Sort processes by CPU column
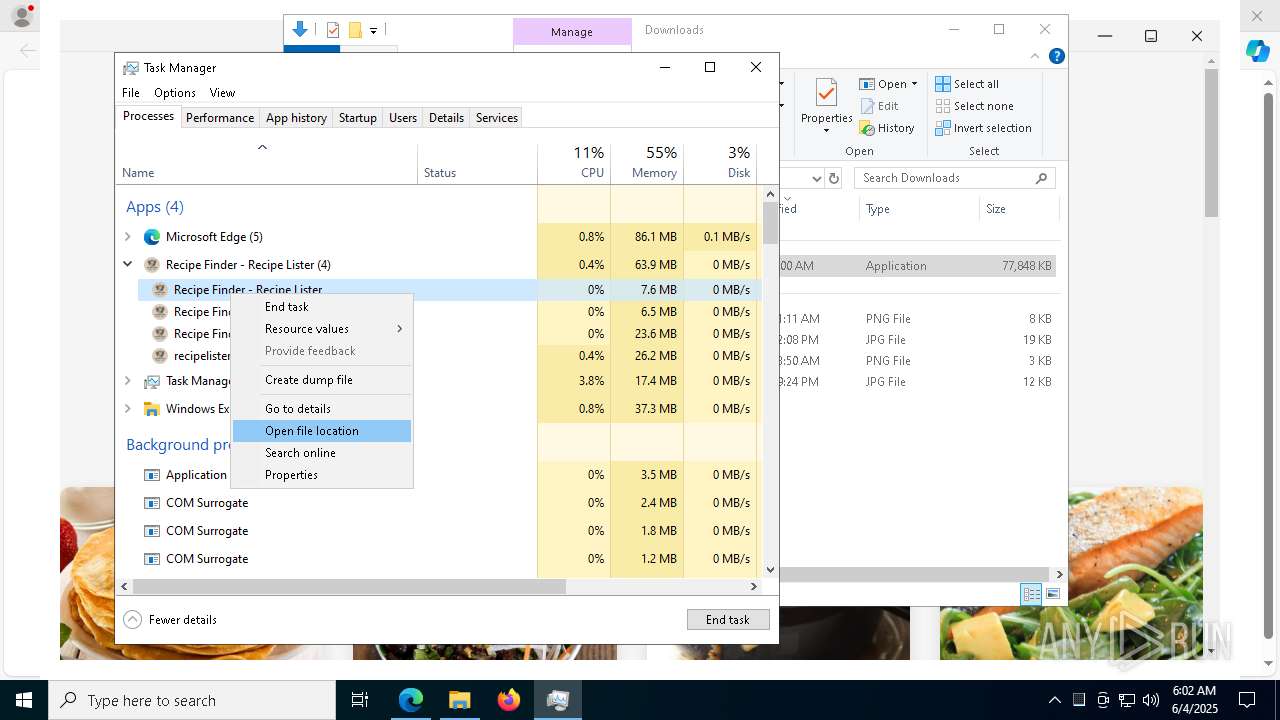This screenshot has height=720, width=1280. pyautogui.click(x=574, y=163)
